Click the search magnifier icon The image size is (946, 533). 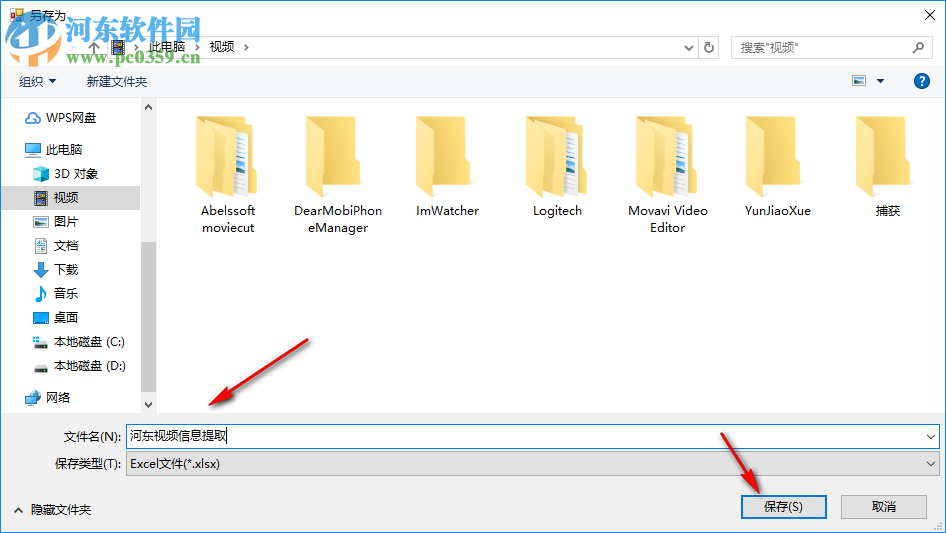pos(918,47)
